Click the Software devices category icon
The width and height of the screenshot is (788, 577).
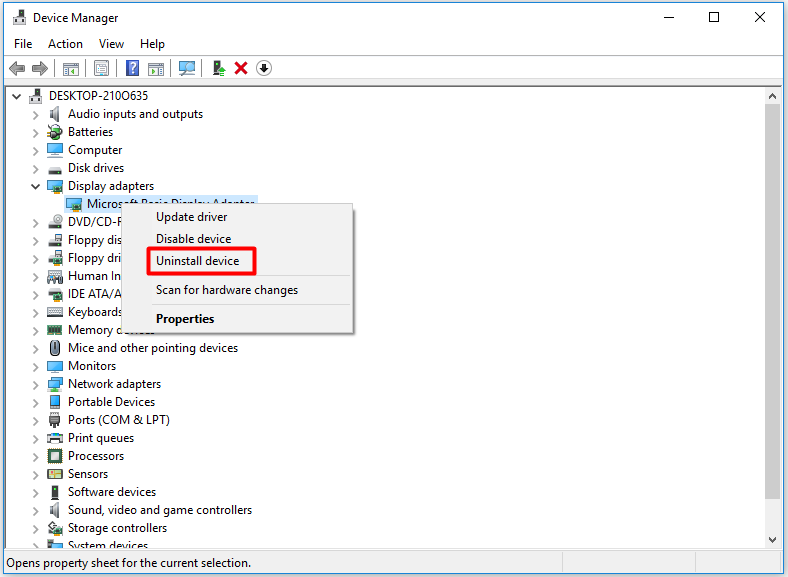click(55, 492)
